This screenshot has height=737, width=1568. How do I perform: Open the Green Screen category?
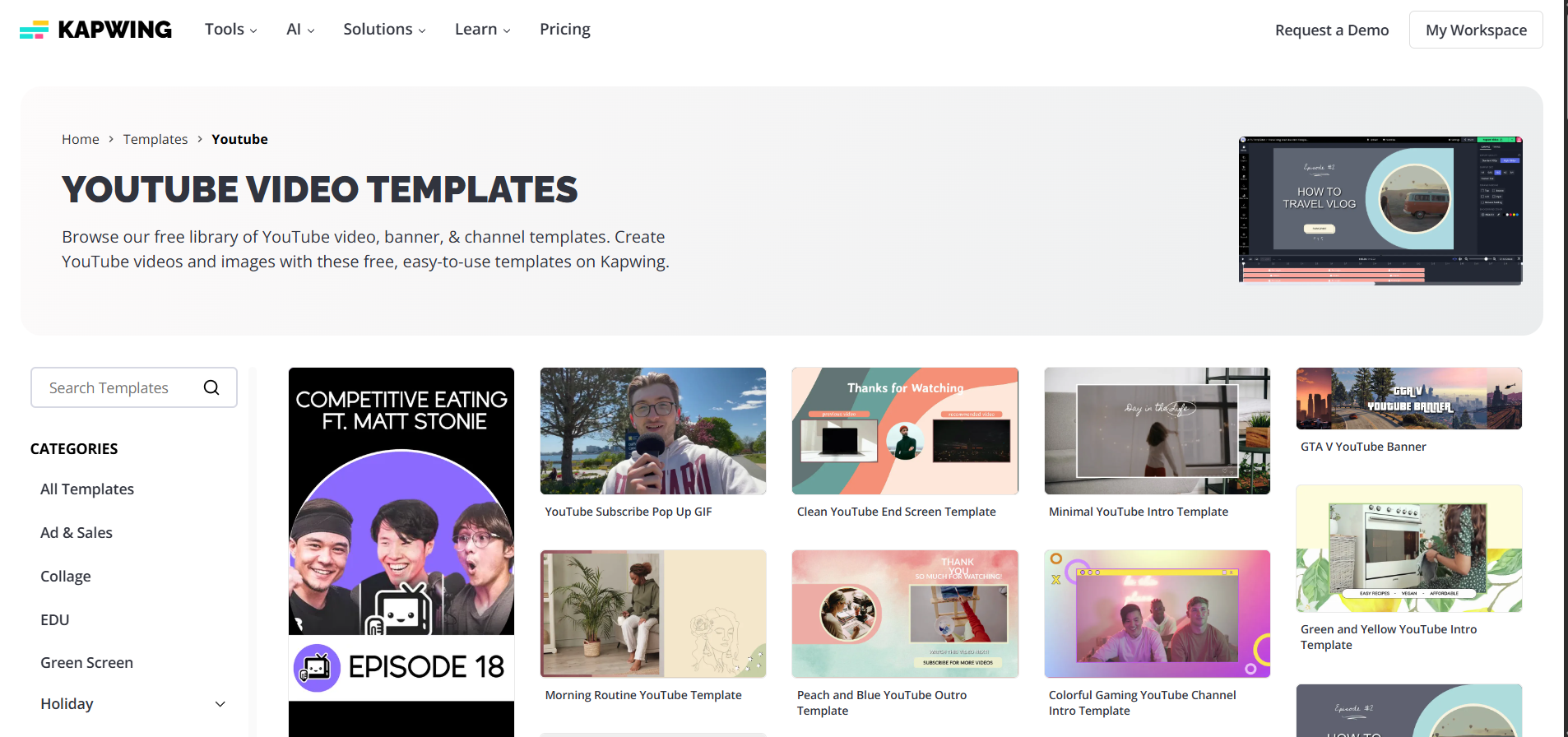point(86,663)
